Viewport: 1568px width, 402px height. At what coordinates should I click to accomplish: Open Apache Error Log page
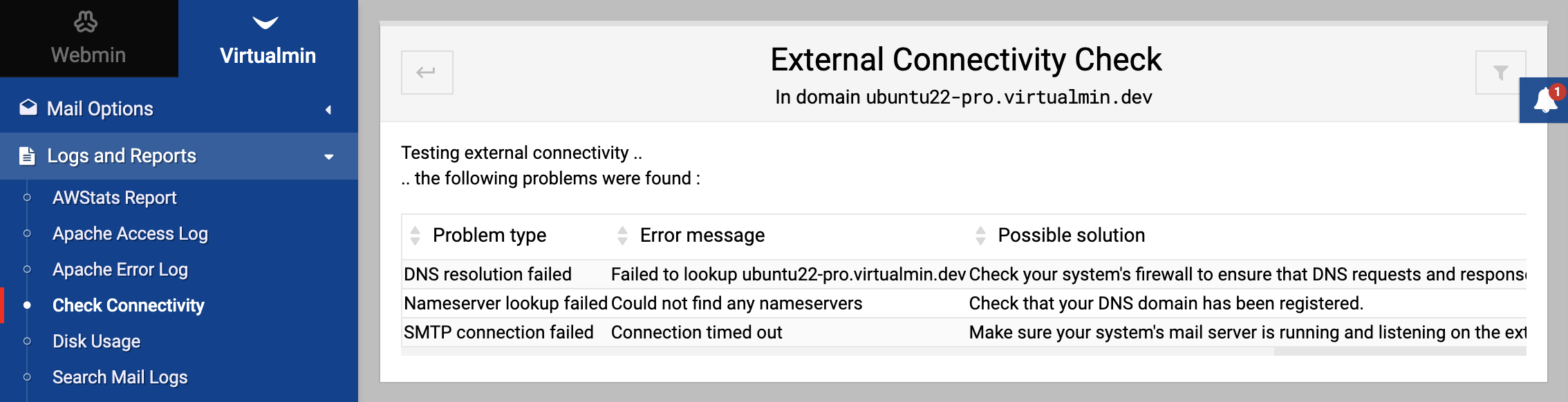pos(120,269)
